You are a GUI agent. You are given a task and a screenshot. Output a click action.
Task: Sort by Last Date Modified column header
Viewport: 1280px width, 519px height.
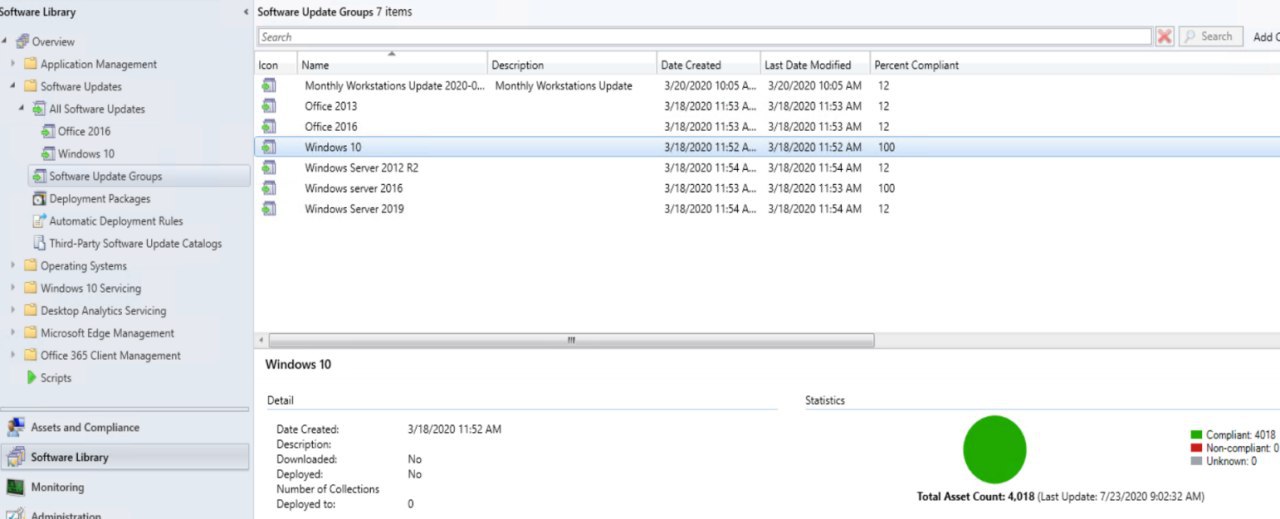[x=815, y=64]
